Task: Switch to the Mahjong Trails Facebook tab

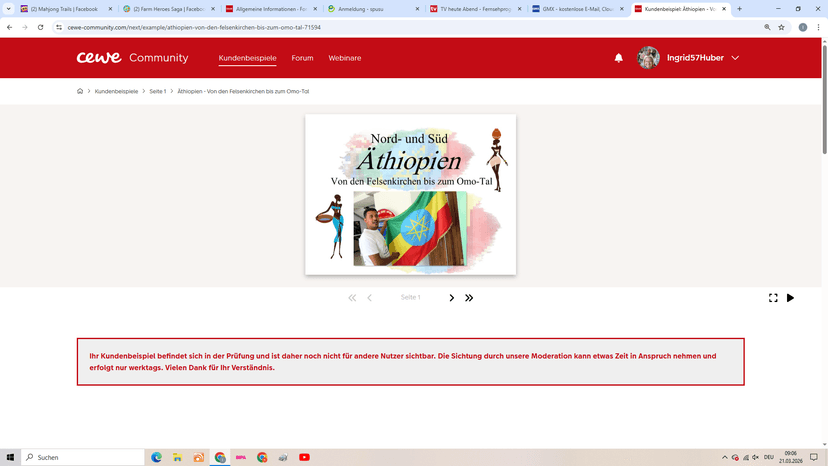Action: [x=64, y=9]
